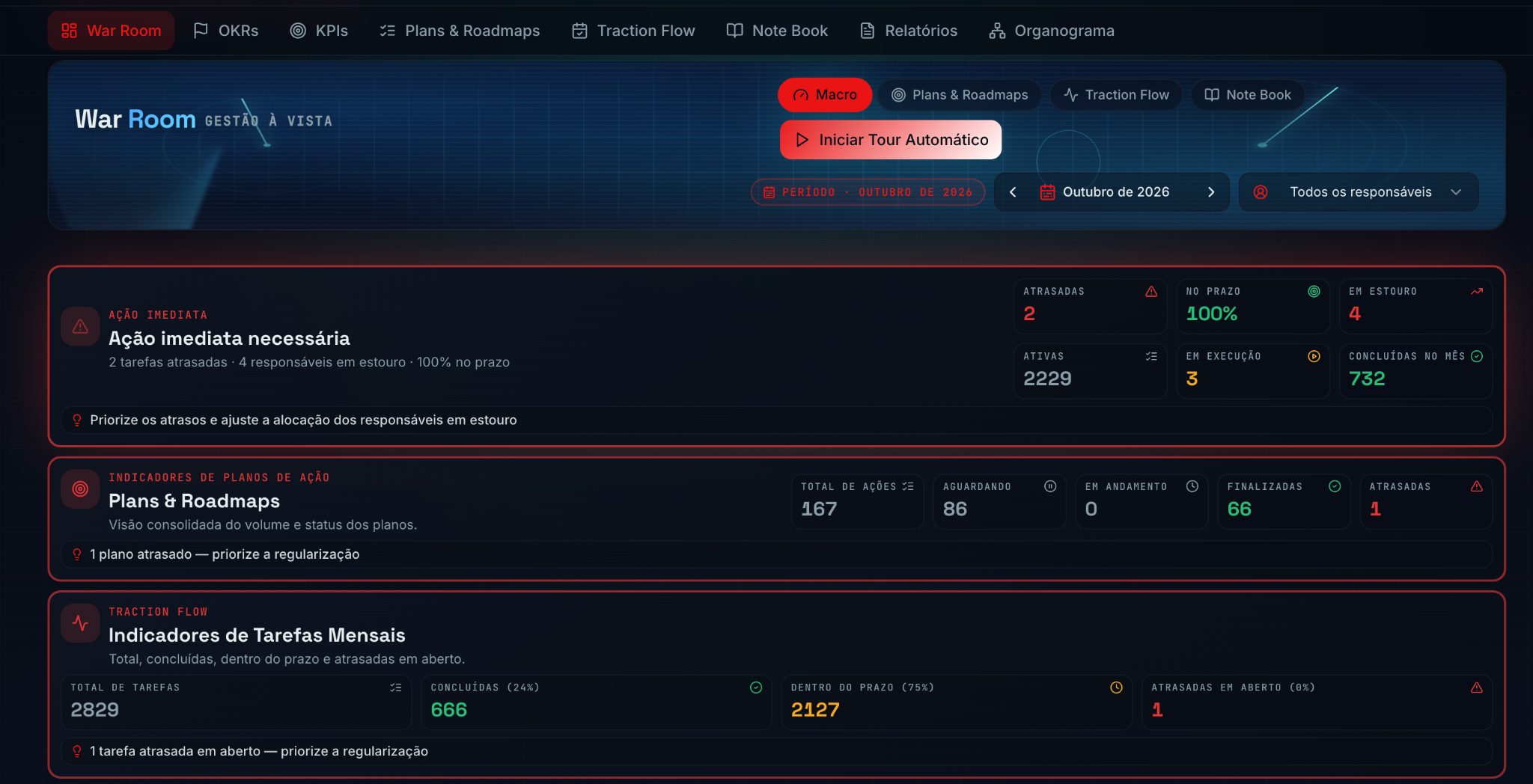1533x784 pixels.
Task: Click the Finalizadas check-circle icon
Action: [1335, 487]
